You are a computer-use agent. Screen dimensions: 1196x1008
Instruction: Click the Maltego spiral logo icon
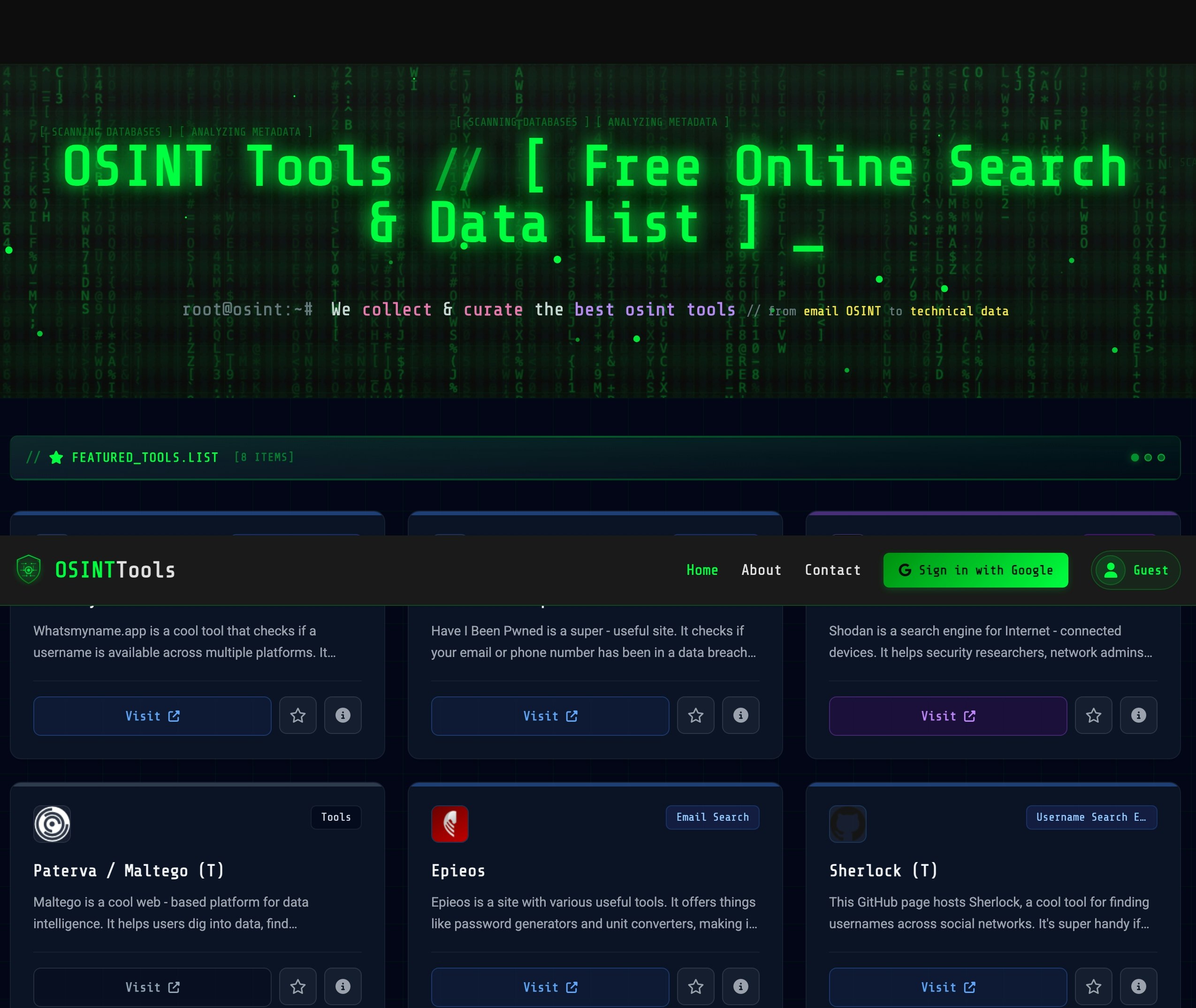pos(52,824)
